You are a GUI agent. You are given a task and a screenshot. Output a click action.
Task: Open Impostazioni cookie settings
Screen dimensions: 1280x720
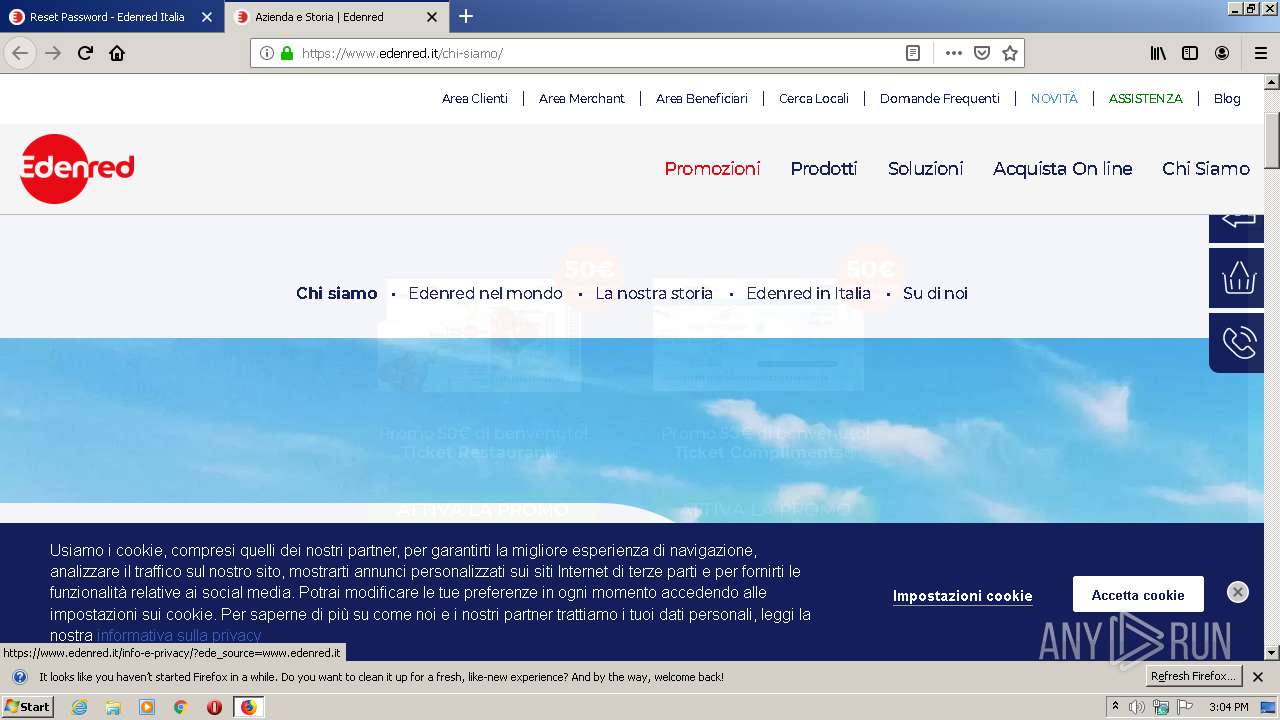(962, 595)
